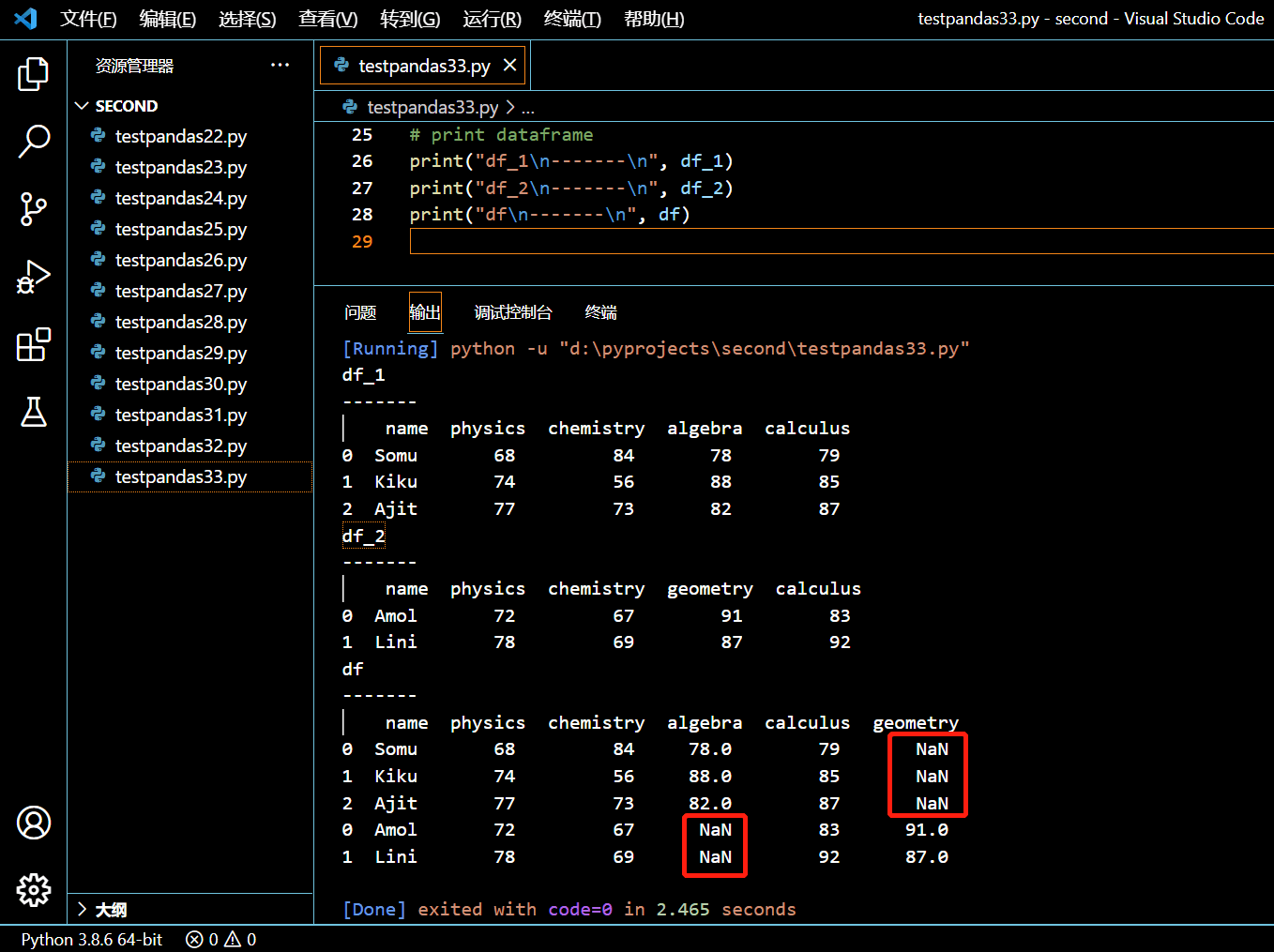Open testpandas28.py in explorer
The height and width of the screenshot is (952, 1274).
point(190,322)
